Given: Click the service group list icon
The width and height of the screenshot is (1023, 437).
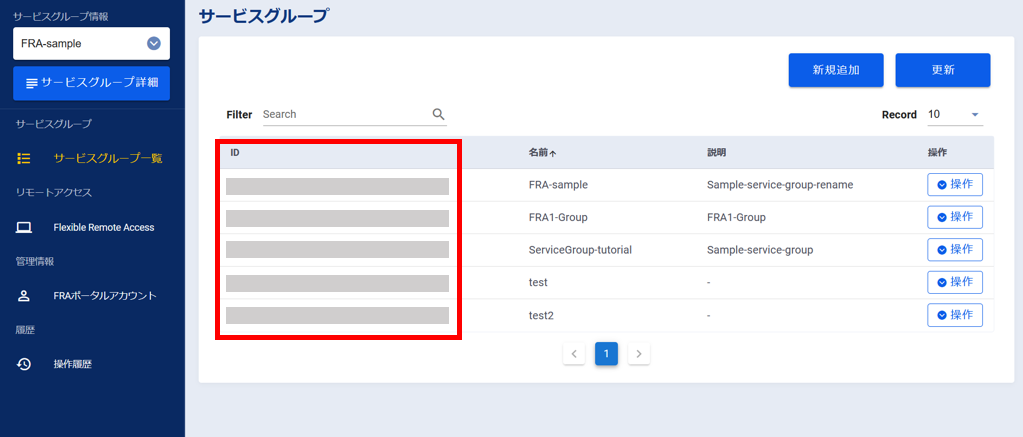Looking at the screenshot, I should [x=25, y=158].
